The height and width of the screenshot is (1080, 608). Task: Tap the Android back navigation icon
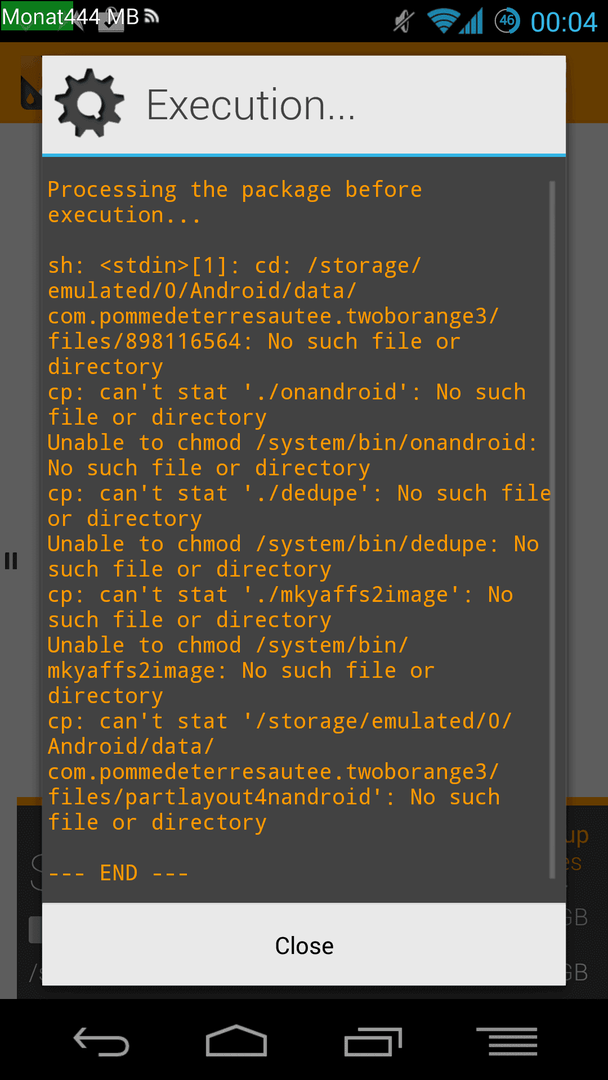pos(101,1041)
